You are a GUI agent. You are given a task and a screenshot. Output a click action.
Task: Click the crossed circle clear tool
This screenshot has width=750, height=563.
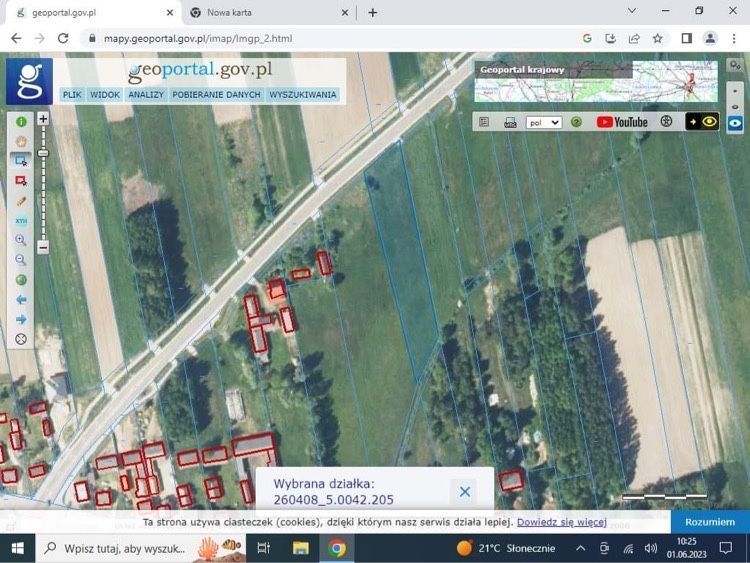21,339
